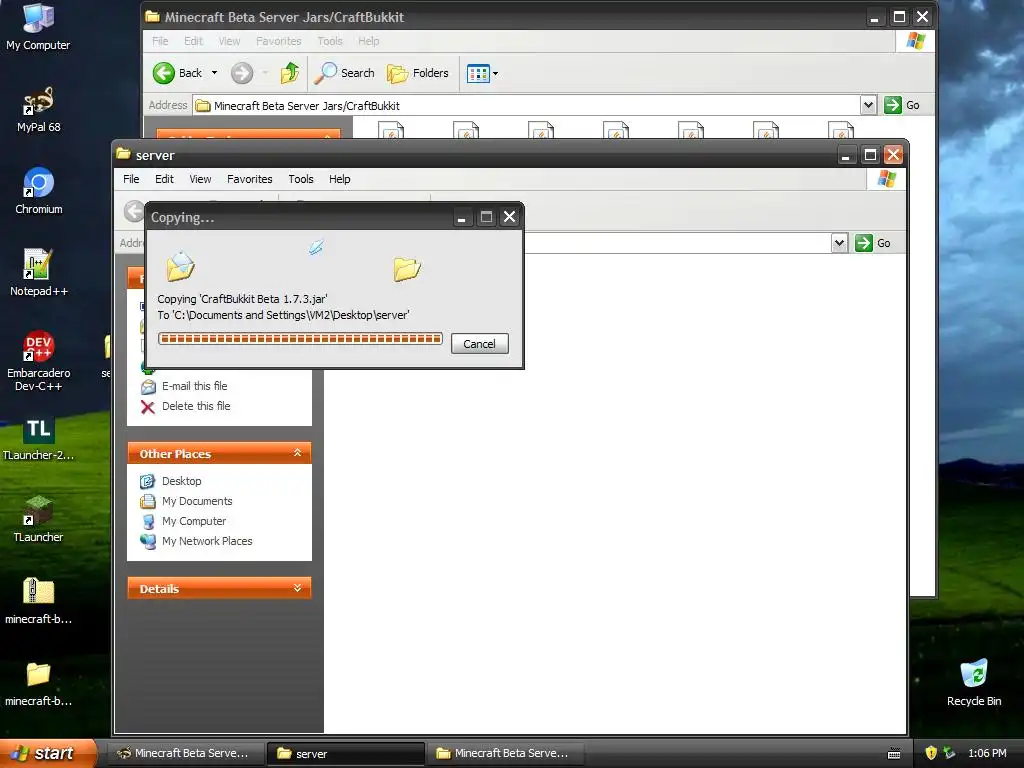Click Go button in CraftBukkit window

902,105
